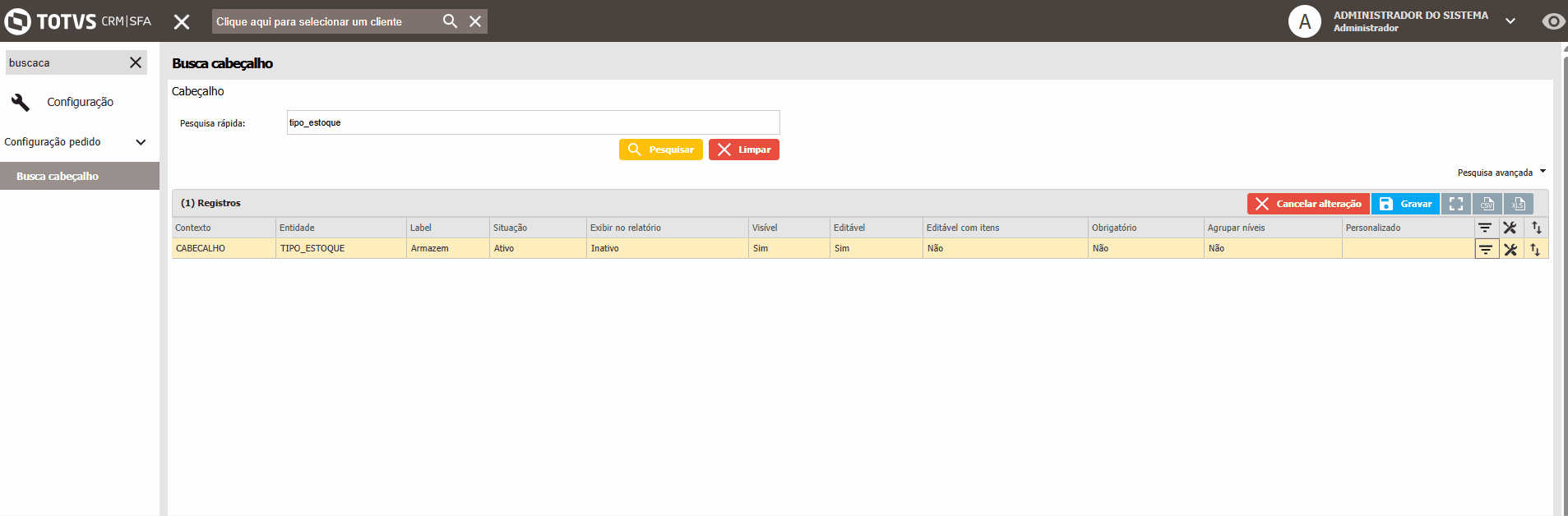Viewport: 1568px width, 516px height.
Task: Select the TIPO_ESTOQUE cell
Action: point(341,248)
